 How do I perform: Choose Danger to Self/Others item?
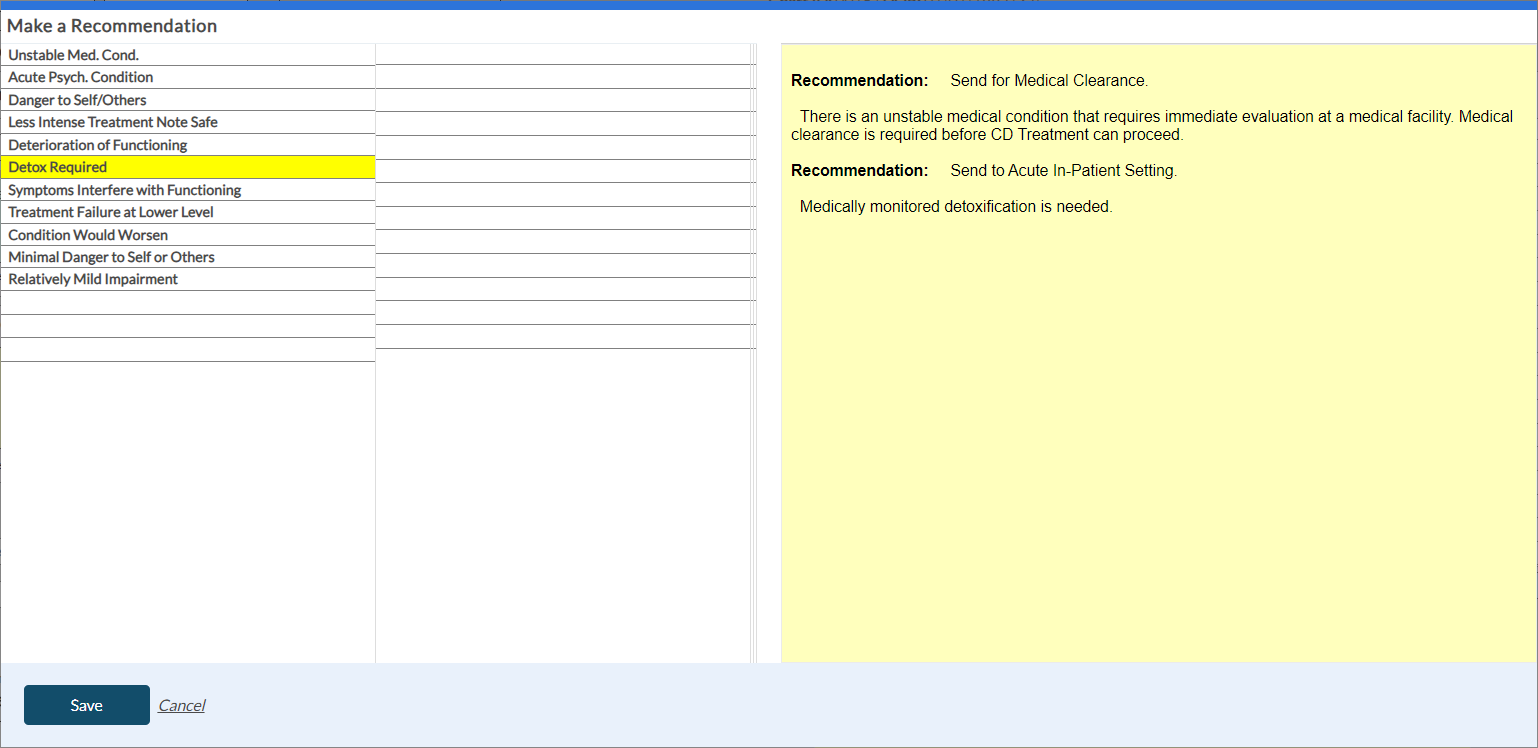77,100
